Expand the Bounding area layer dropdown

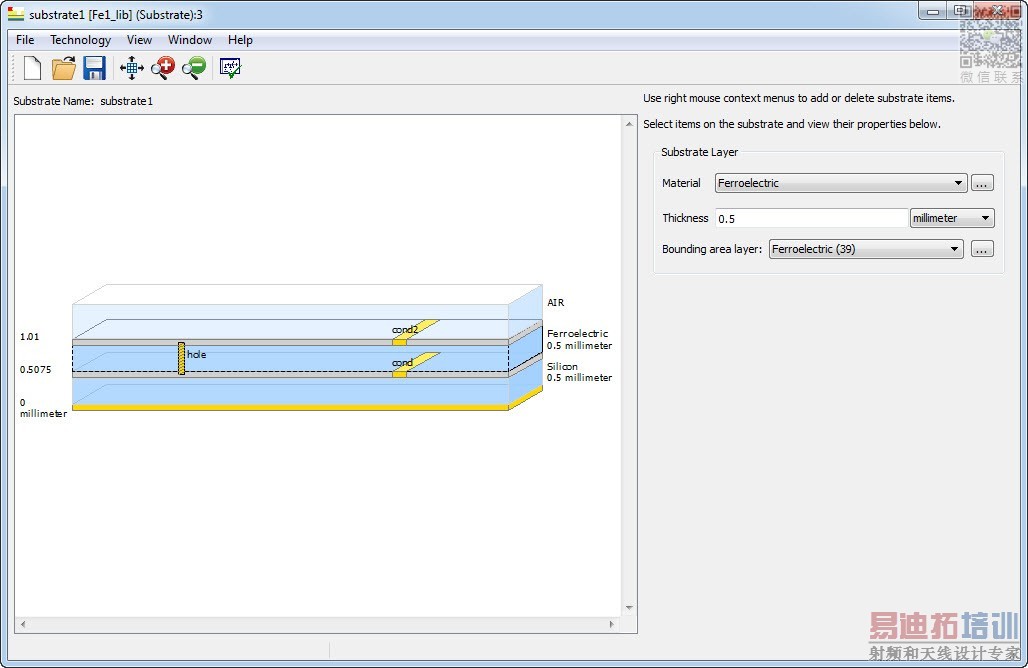coord(865,249)
